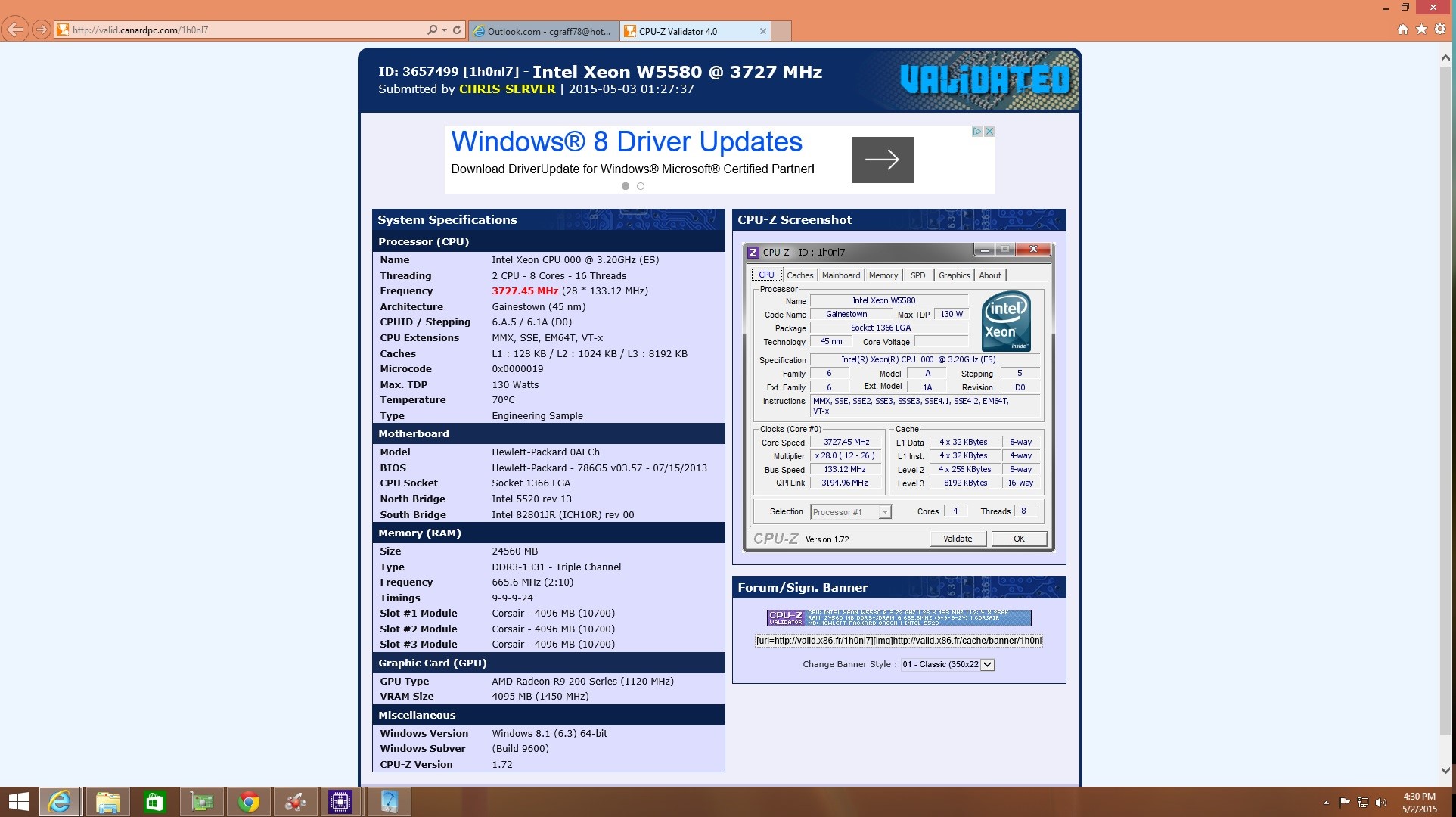The height and width of the screenshot is (817, 1456).
Task: Open the Windows Store taskbar icon
Action: point(154,802)
